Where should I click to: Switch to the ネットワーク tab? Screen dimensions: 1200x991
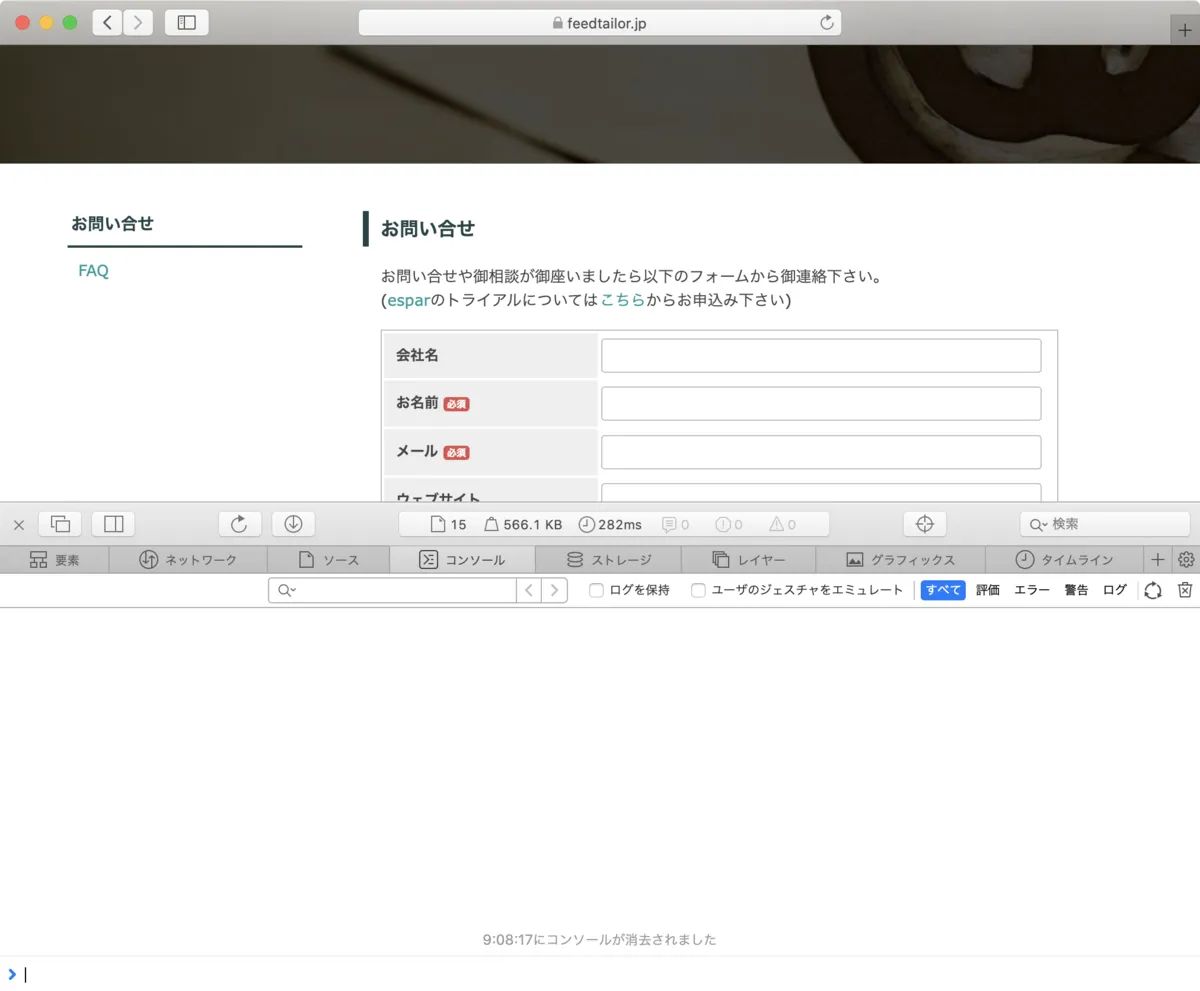point(188,560)
